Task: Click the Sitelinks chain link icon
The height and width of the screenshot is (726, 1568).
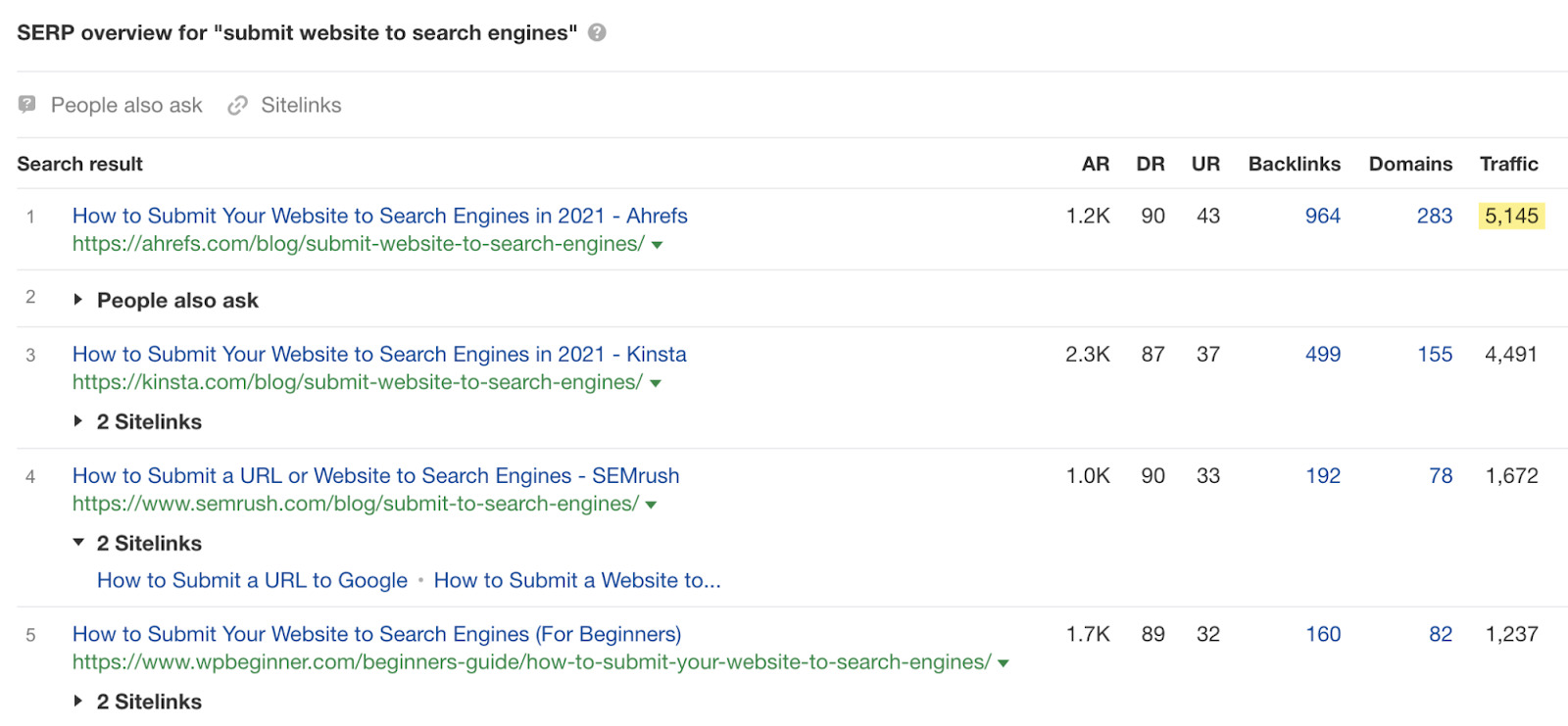Action: pyautogui.click(x=237, y=105)
